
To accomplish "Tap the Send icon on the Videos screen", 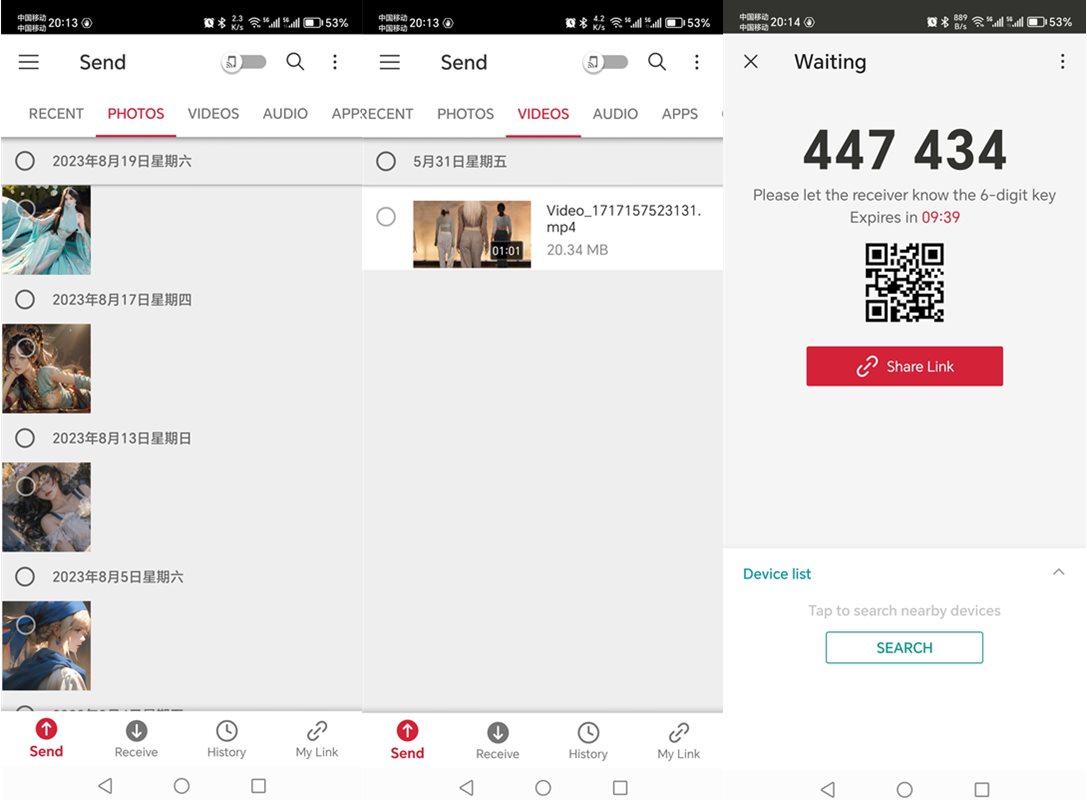I will tap(407, 740).
